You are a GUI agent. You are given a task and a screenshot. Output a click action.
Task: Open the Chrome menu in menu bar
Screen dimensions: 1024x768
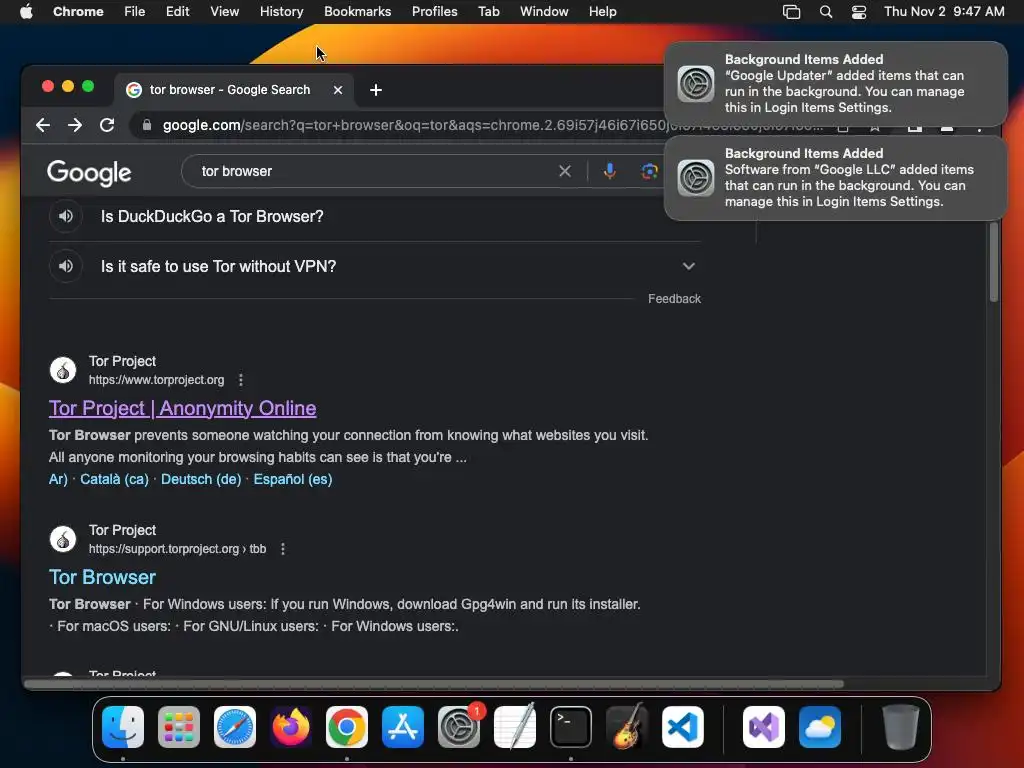click(x=78, y=11)
